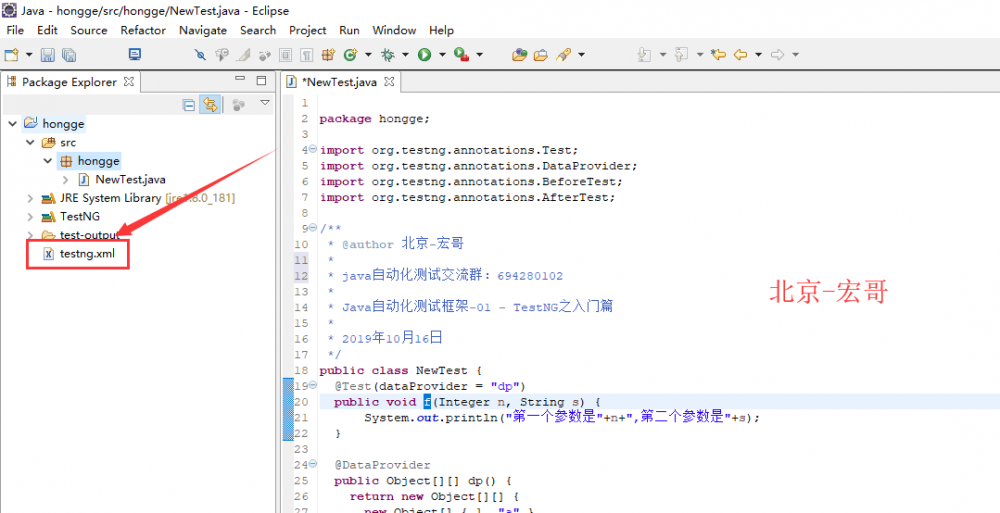Toggle Show Whitespace Characters icon
This screenshot has height=513, width=1000.
pos(305,55)
